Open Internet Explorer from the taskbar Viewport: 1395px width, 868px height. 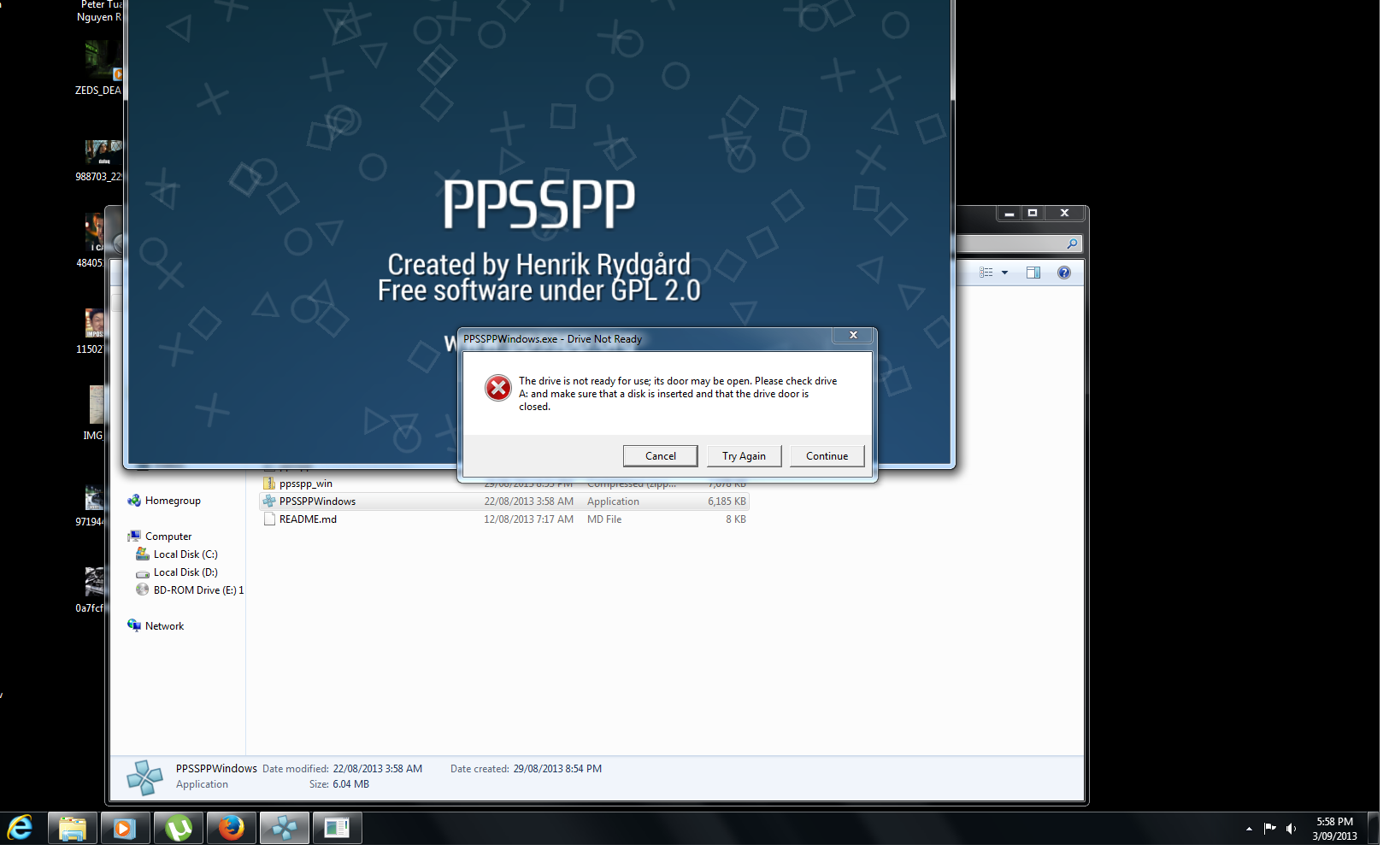click(x=21, y=828)
